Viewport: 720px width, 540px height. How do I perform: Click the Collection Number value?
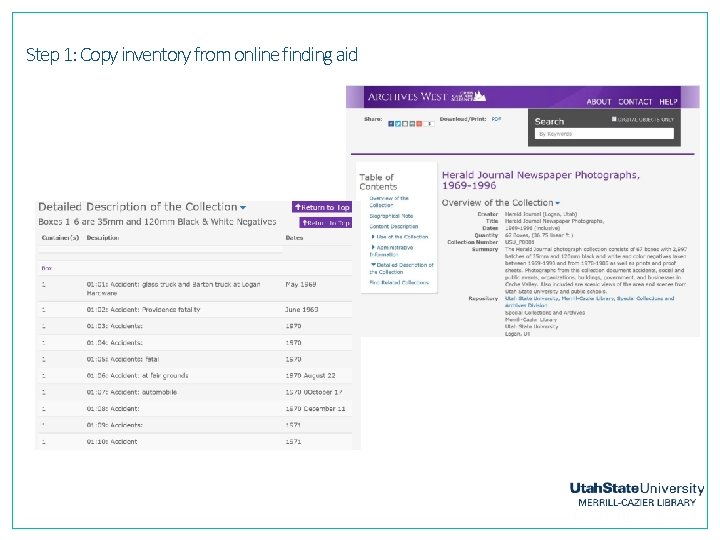click(x=520, y=242)
